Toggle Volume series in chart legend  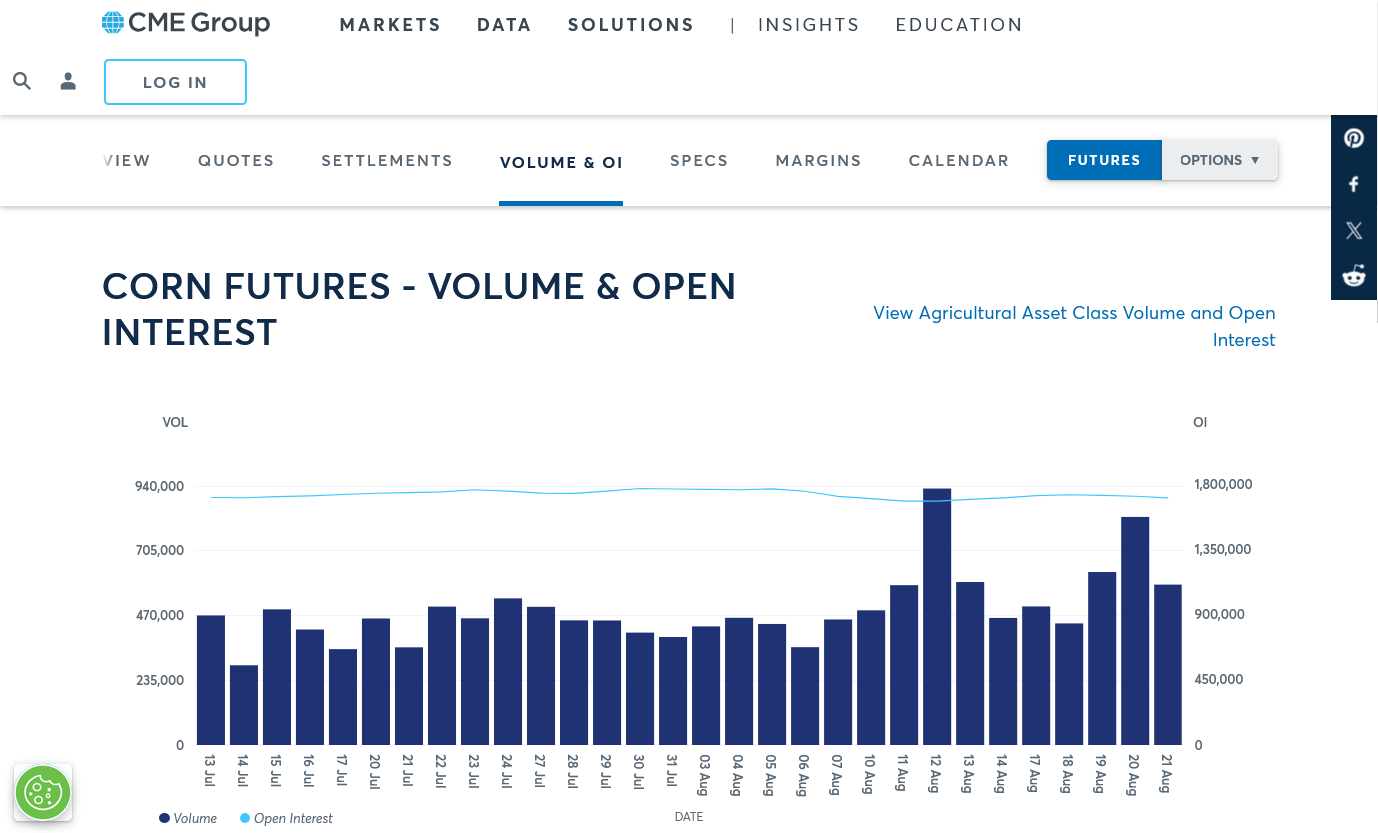[188, 818]
